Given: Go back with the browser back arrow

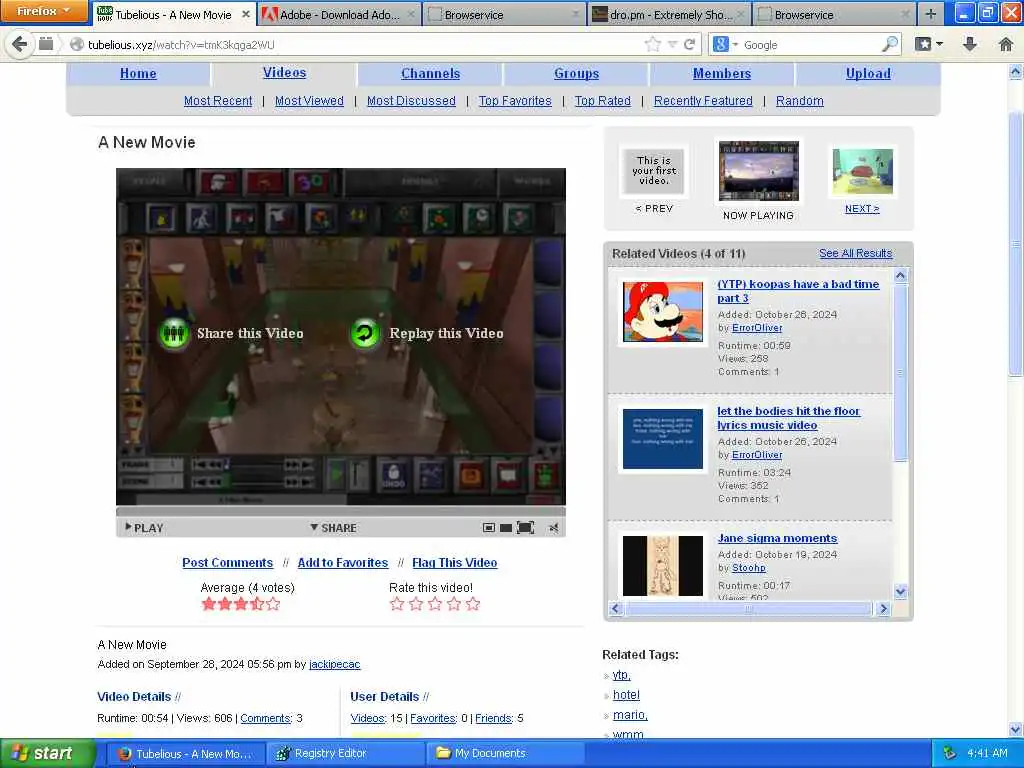Looking at the screenshot, I should click(x=20, y=44).
